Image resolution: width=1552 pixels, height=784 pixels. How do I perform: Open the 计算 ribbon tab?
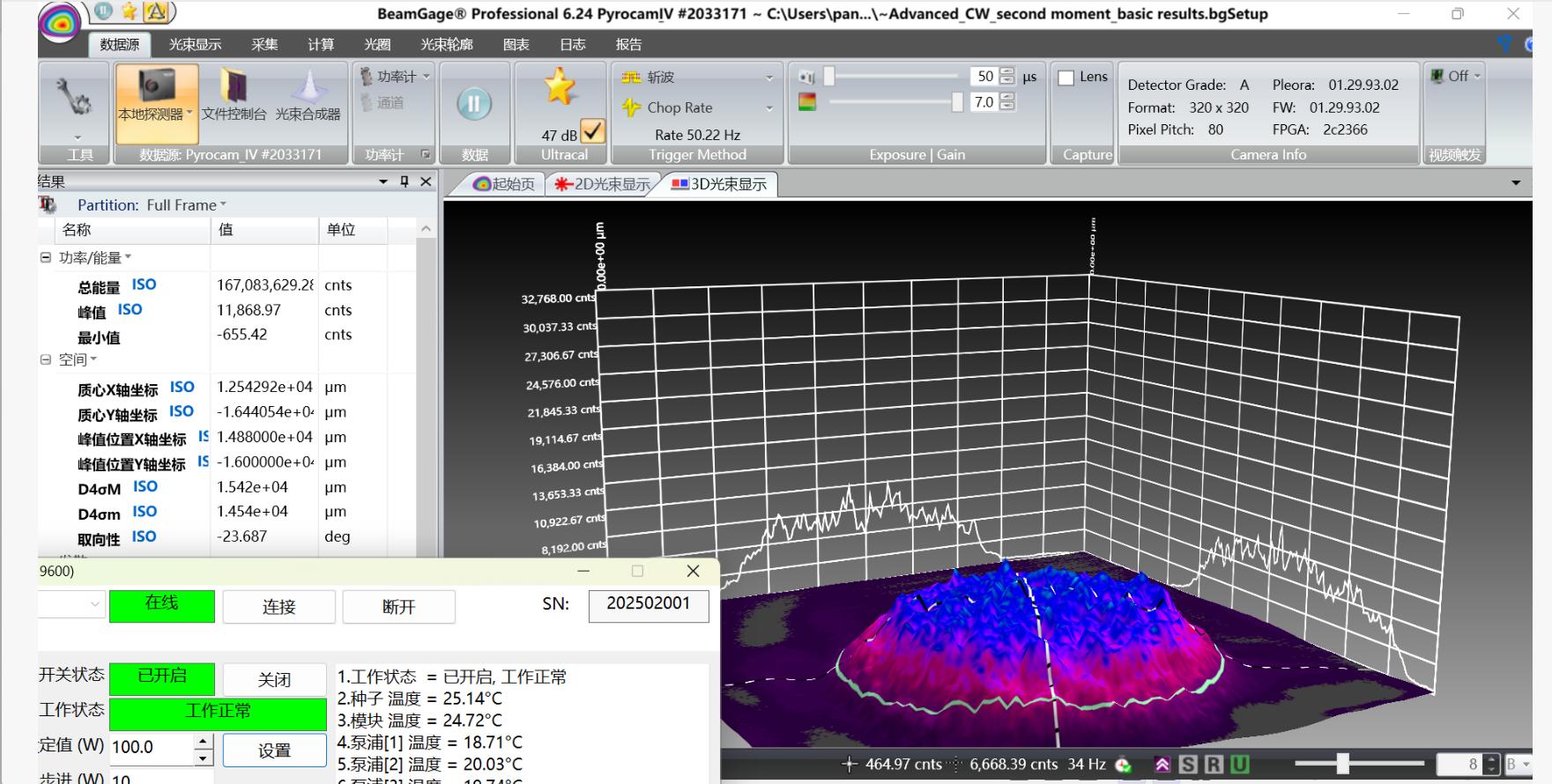(321, 45)
